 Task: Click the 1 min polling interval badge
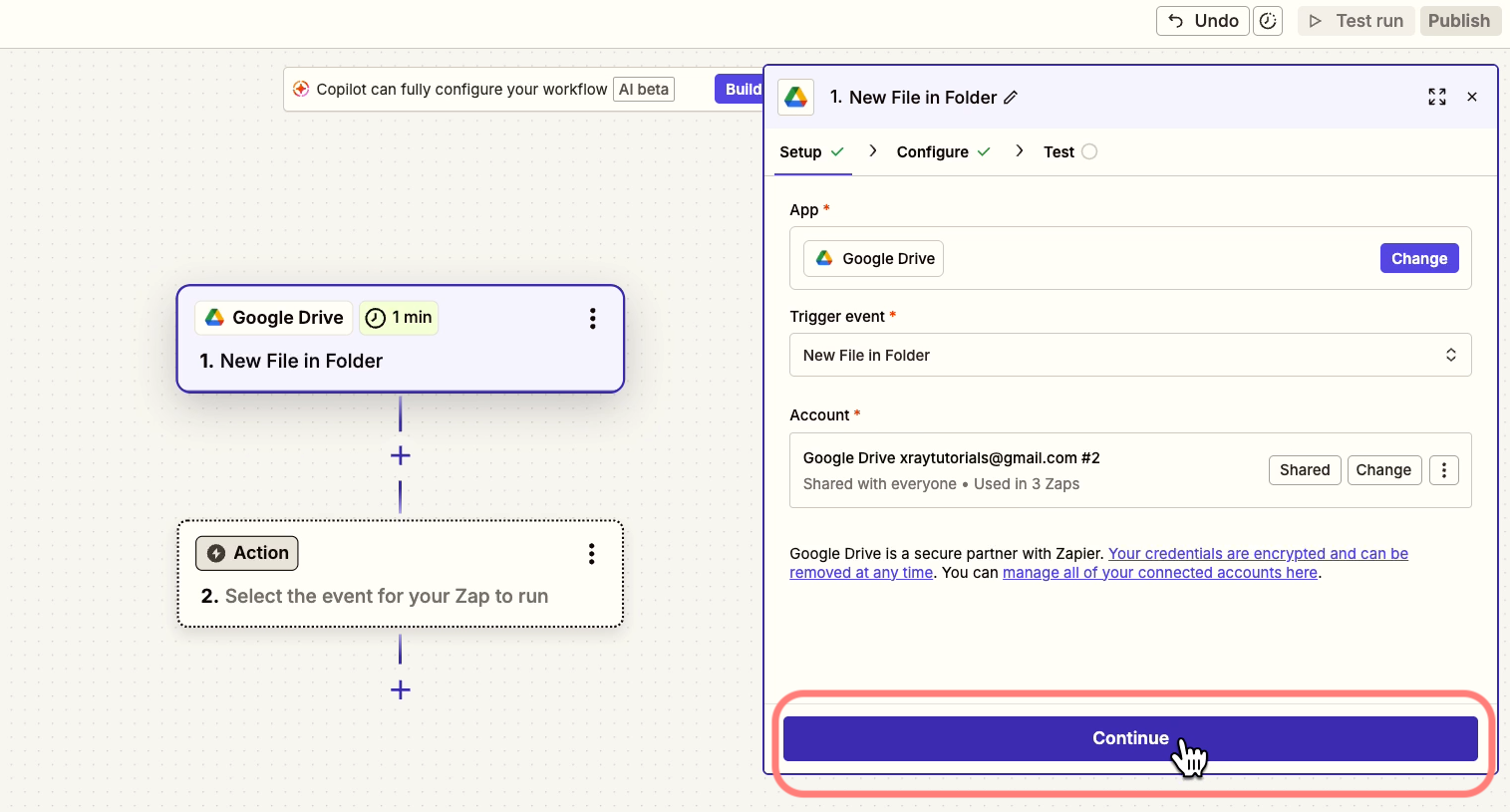pos(399,318)
